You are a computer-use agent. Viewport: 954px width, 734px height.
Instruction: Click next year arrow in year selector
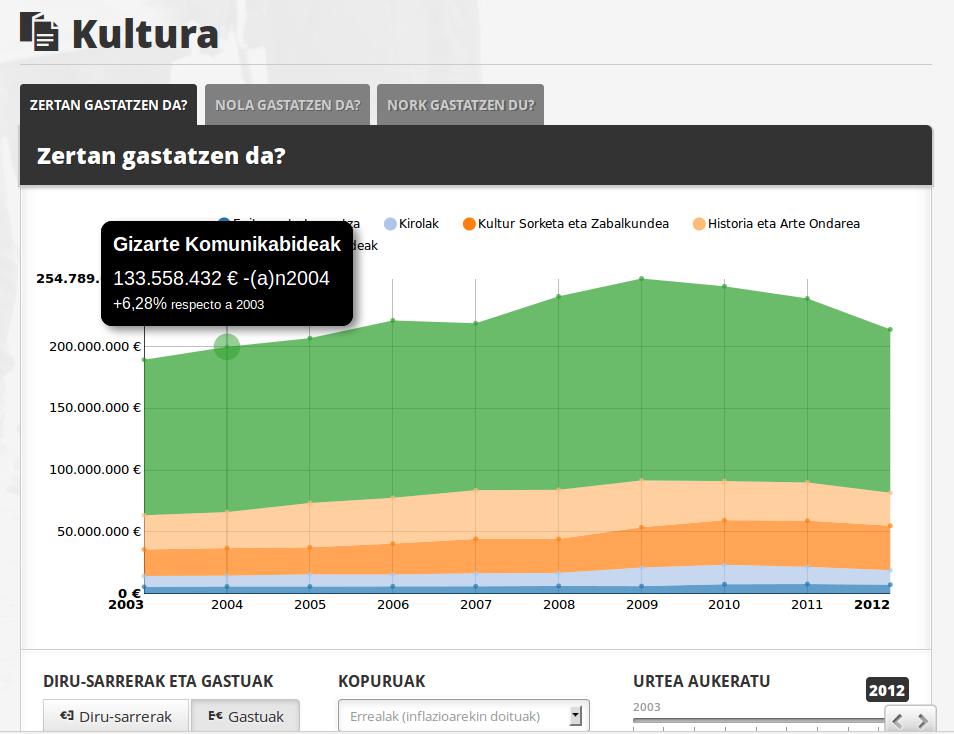click(923, 720)
